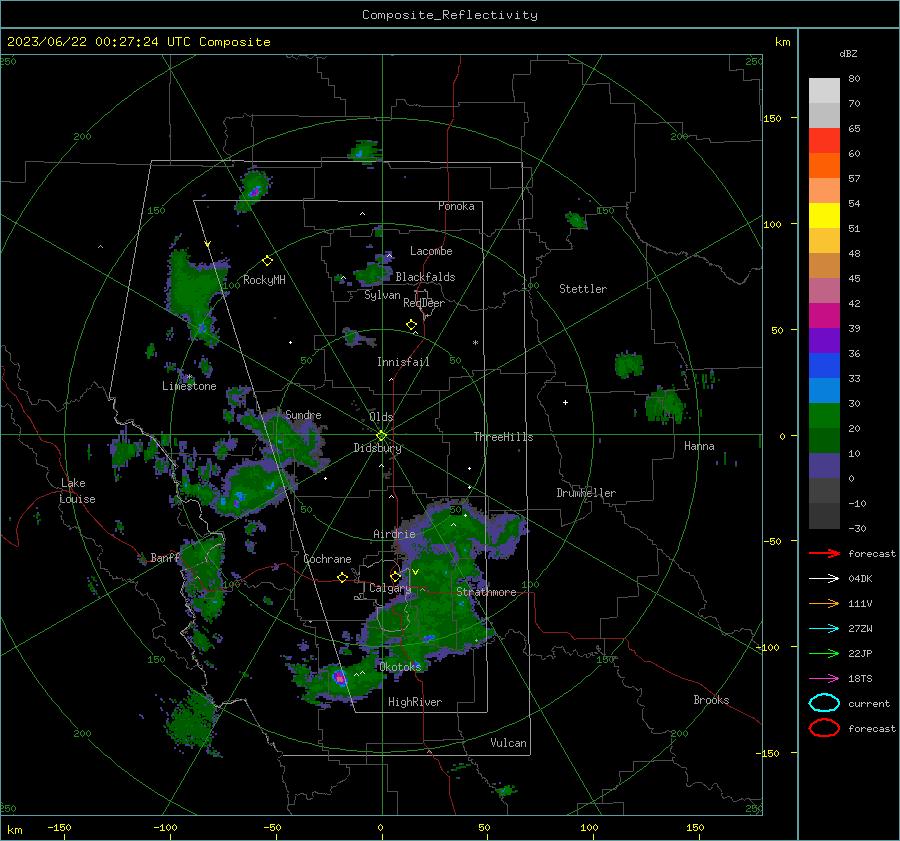This screenshot has width=900, height=841.
Task: Click the Hanna town label
Action: click(699, 446)
